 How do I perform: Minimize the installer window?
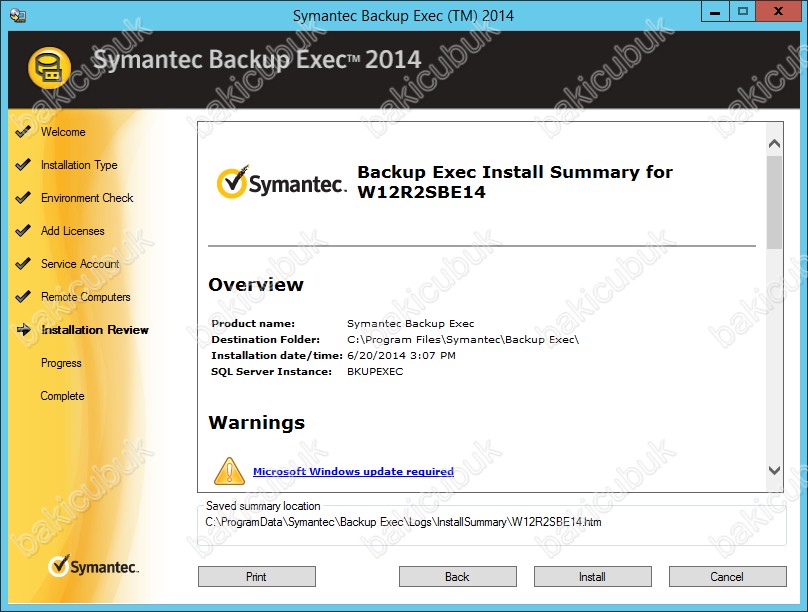pyautogui.click(x=715, y=11)
